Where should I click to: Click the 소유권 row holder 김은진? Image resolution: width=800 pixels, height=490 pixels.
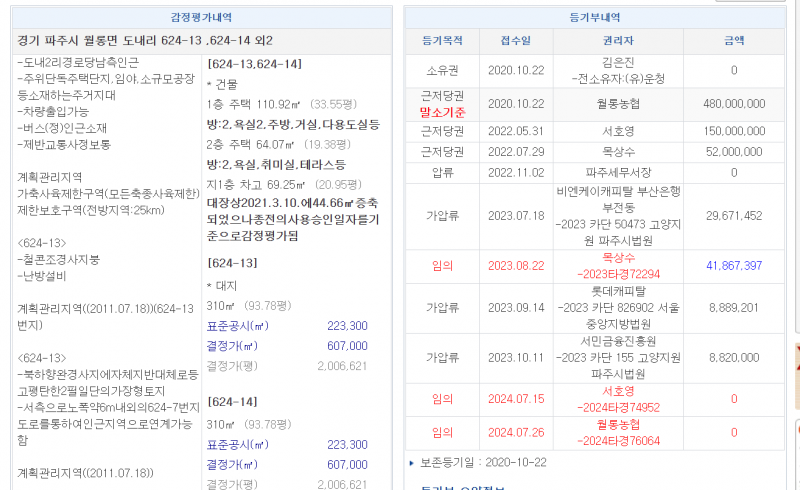pos(618,61)
